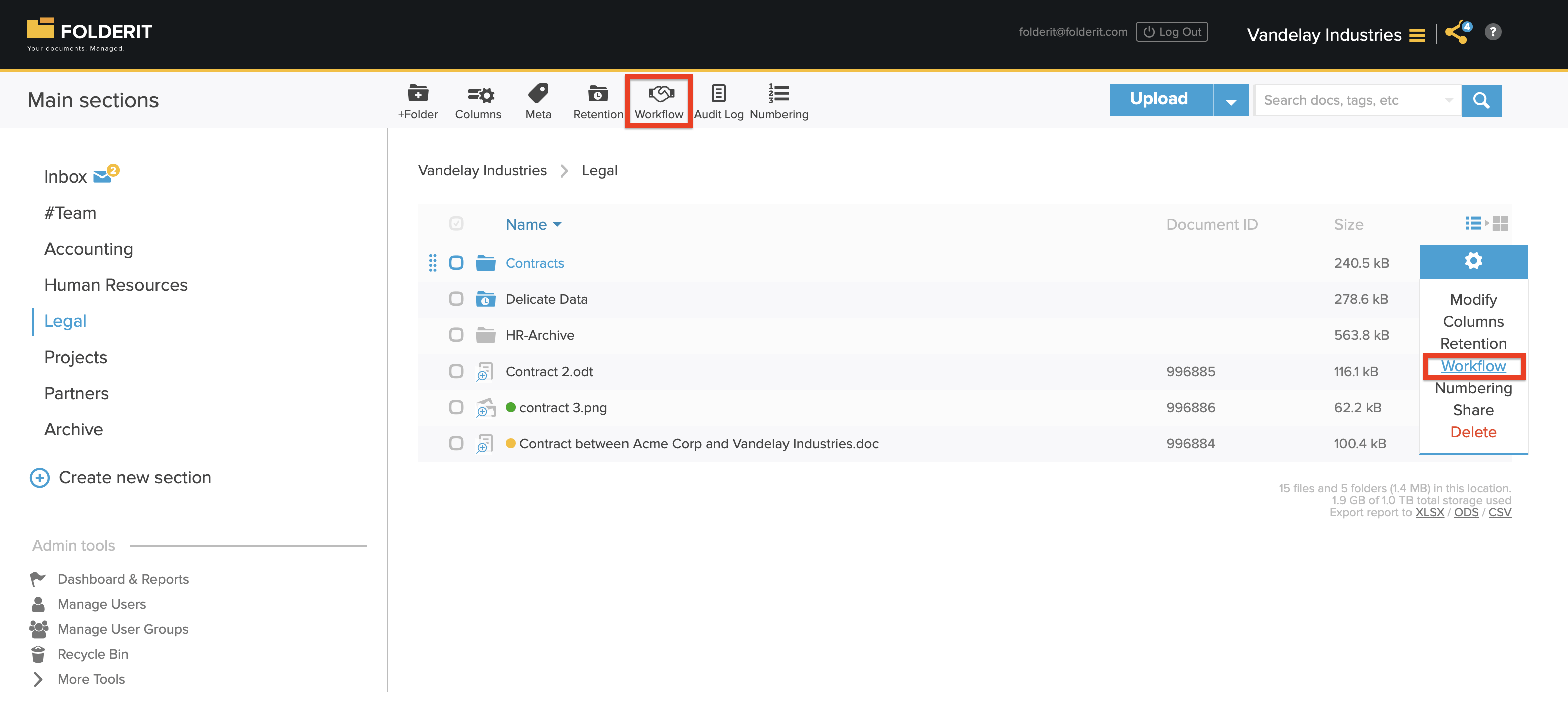Viewport: 1568px width, 708px height.
Task: Click the +Folder toolbar icon
Action: point(417,102)
